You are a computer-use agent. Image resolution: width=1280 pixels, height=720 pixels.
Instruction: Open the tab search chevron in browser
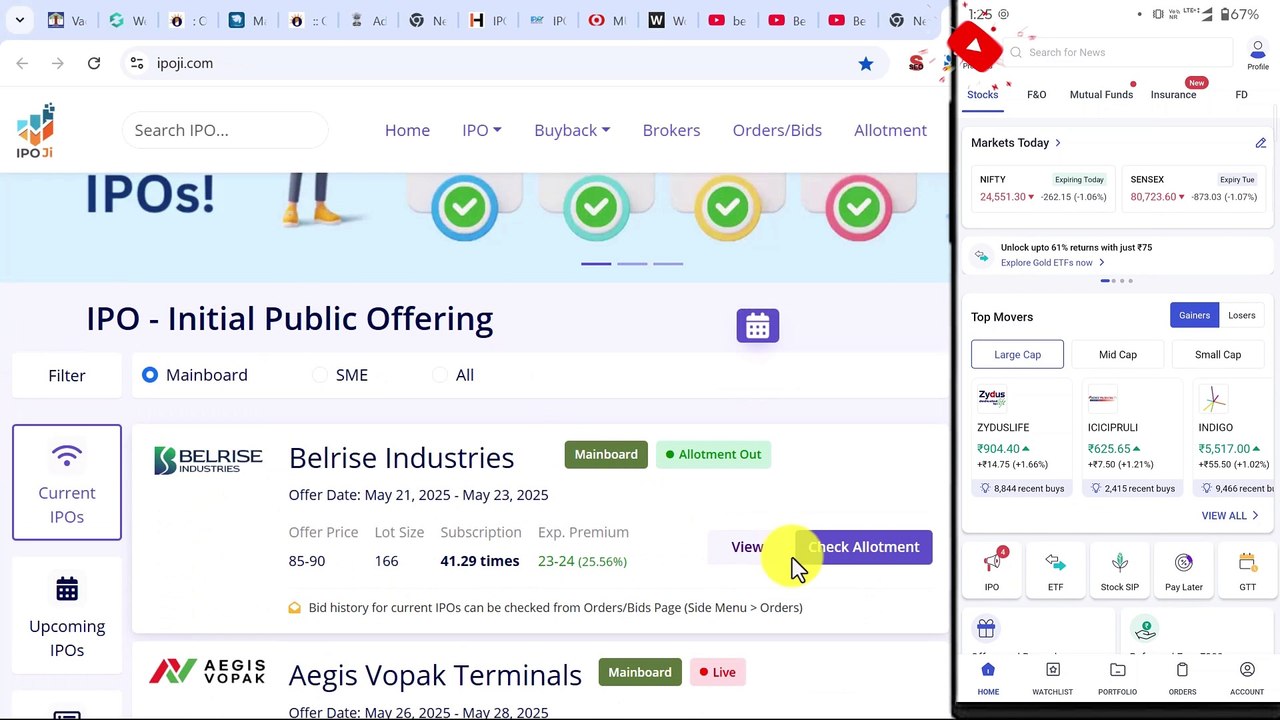(x=20, y=20)
